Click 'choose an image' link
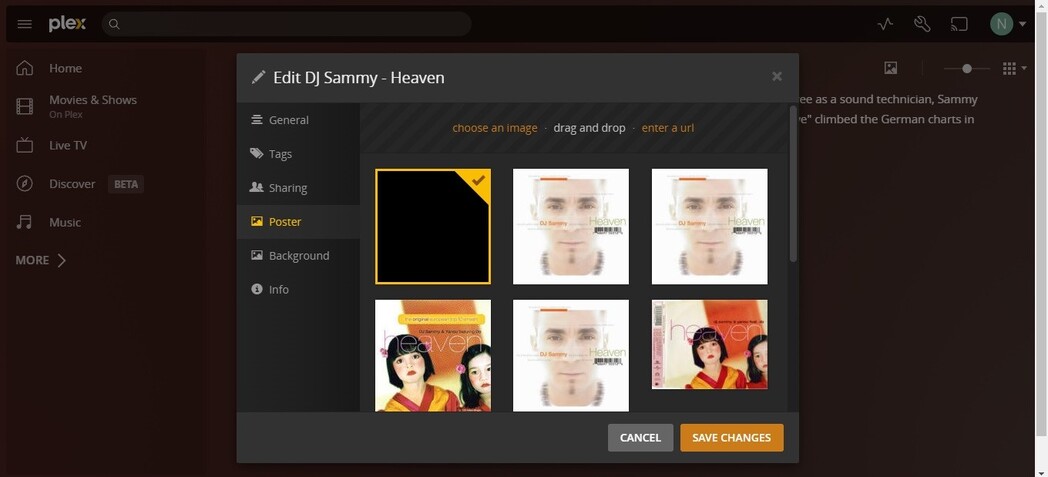Image resolution: width=1048 pixels, height=477 pixels. [495, 128]
